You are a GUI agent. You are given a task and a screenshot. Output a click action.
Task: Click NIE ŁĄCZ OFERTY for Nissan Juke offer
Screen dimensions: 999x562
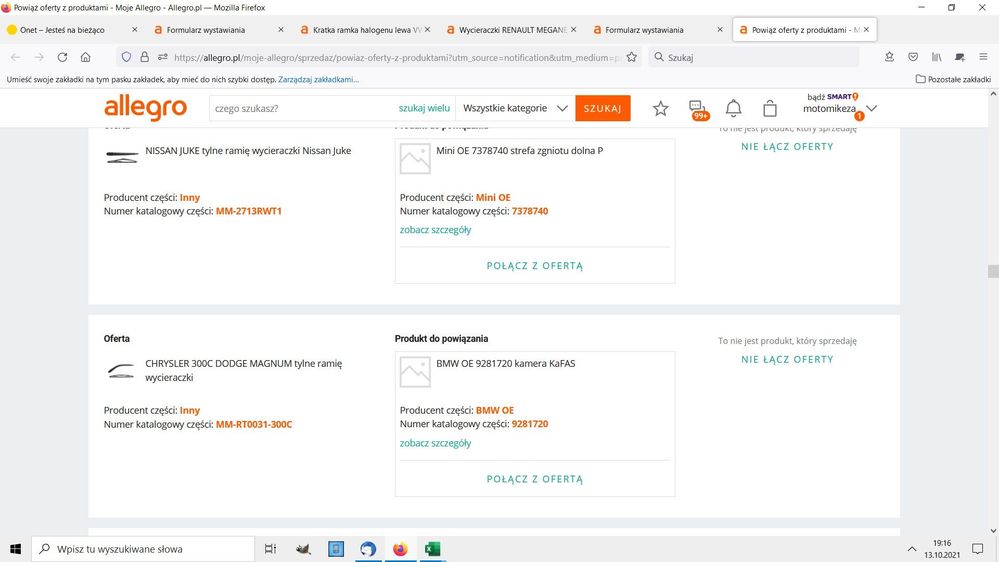point(787,147)
